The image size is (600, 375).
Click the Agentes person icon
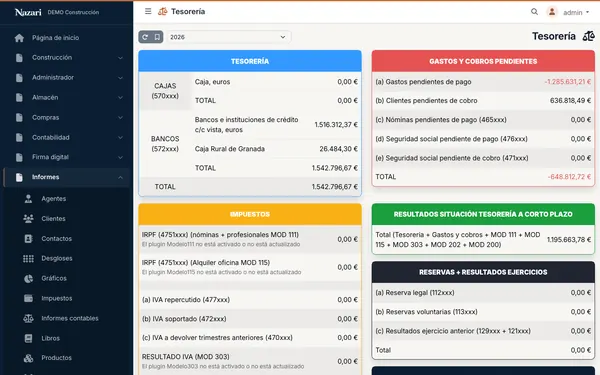click(28, 199)
